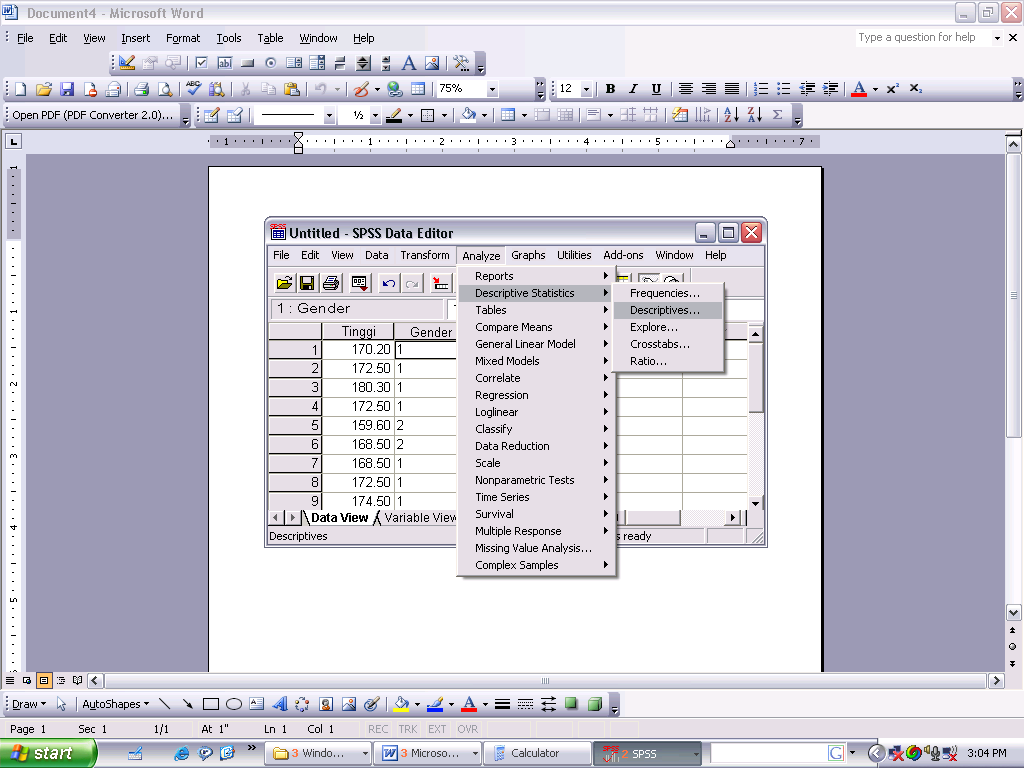Image resolution: width=1024 pixels, height=768 pixels.
Task: Select the Oval drawing tool
Action: click(x=234, y=704)
